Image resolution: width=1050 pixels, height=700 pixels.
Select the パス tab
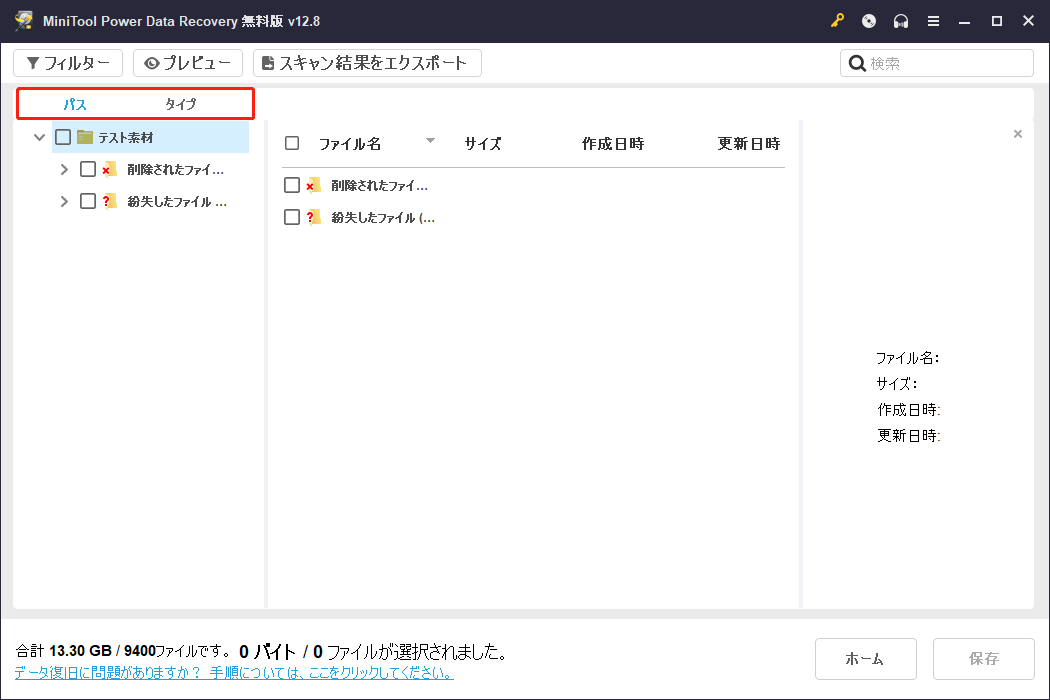[x=74, y=103]
